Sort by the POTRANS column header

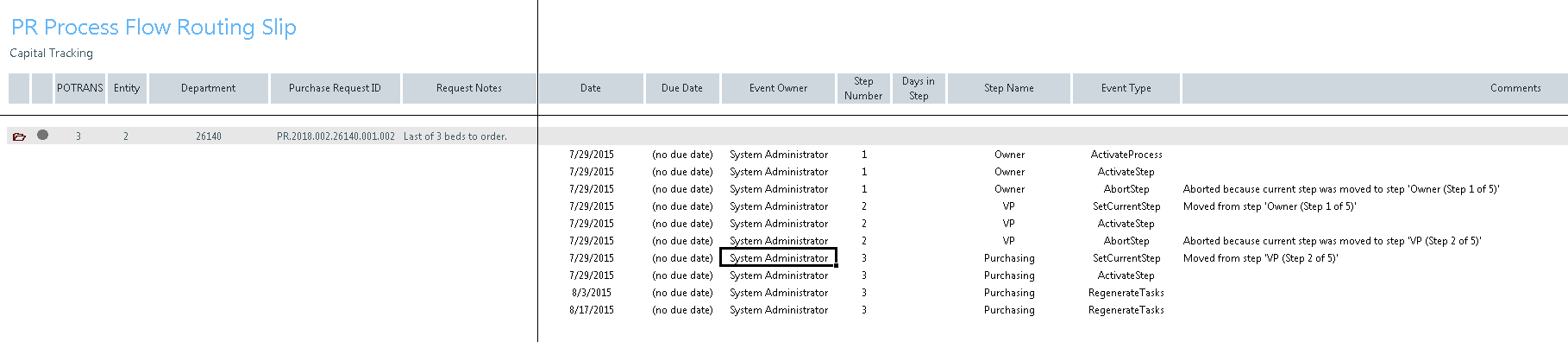pyautogui.click(x=80, y=88)
